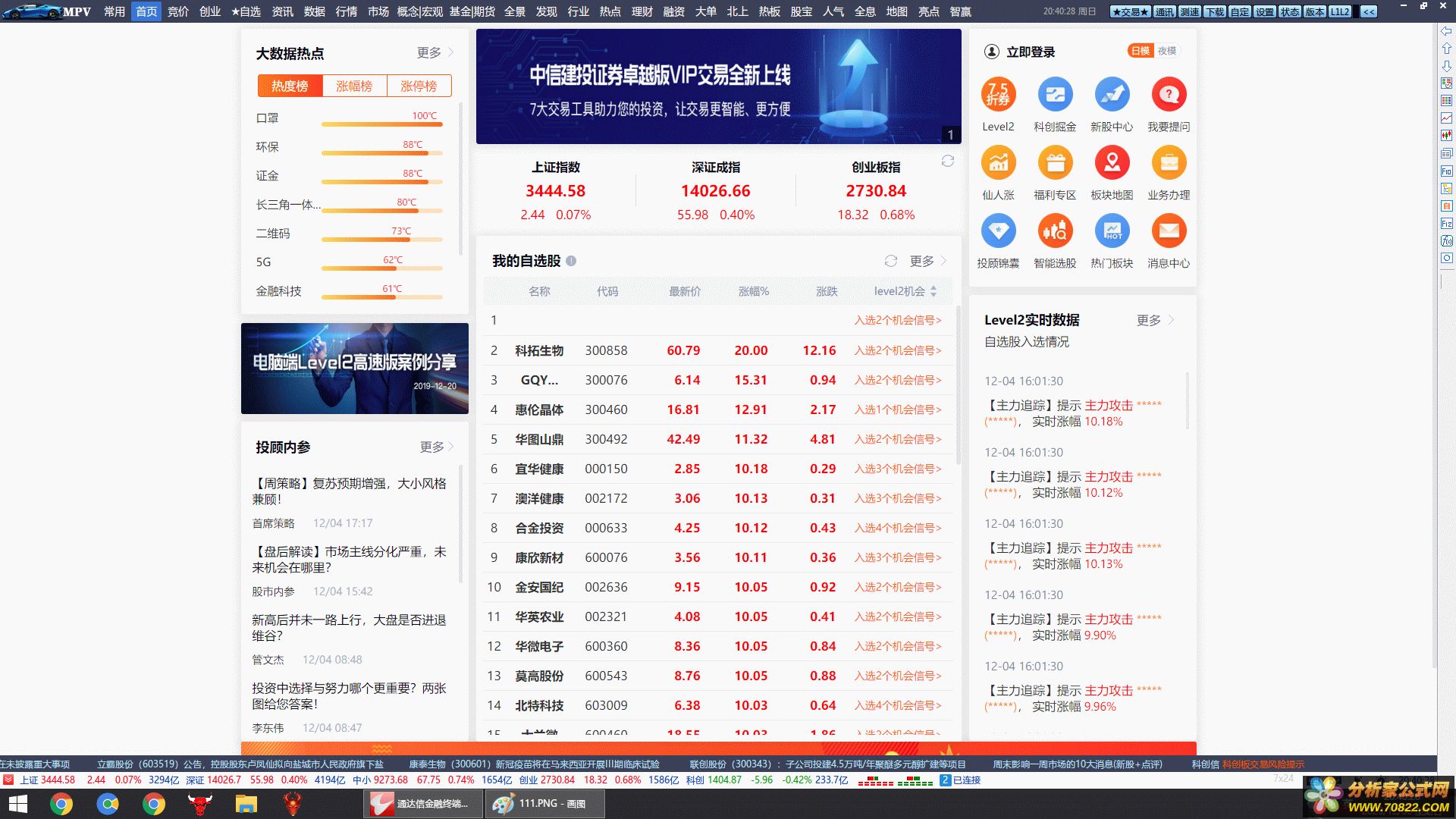This screenshot has width=1456, height=819.
Task: Click the 创业板指 2730.84 value
Action: pyautogui.click(x=876, y=191)
